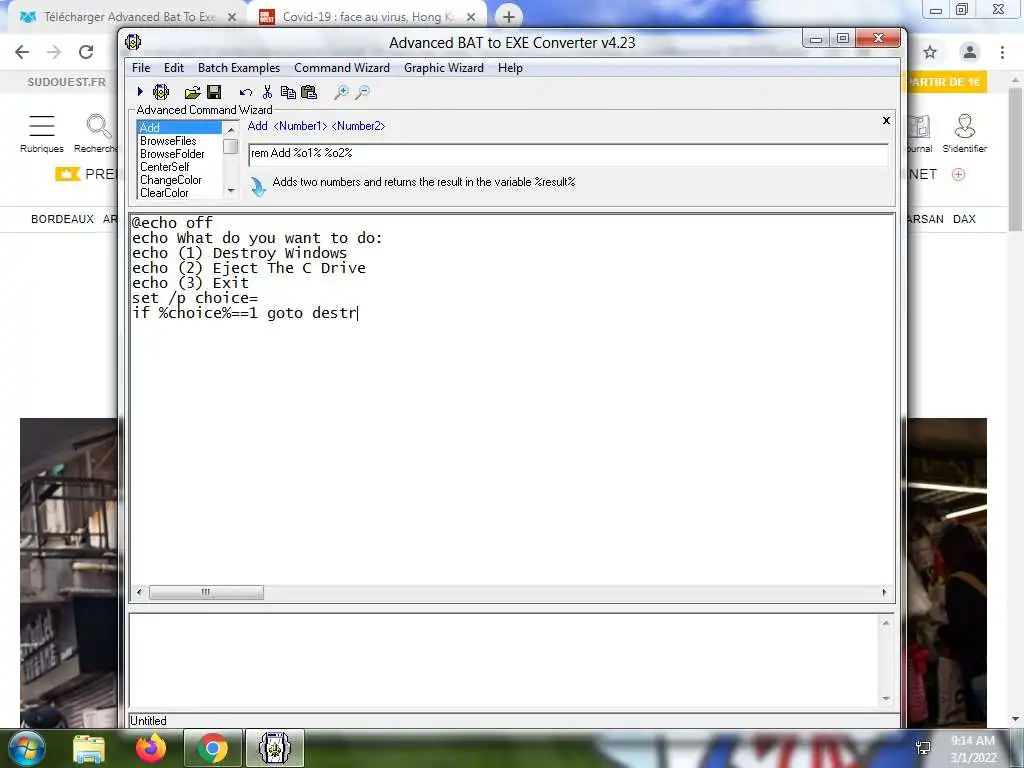Click the 'echo (1) Destroy Windows' line
Screen dimensions: 1024x768
click(240, 253)
